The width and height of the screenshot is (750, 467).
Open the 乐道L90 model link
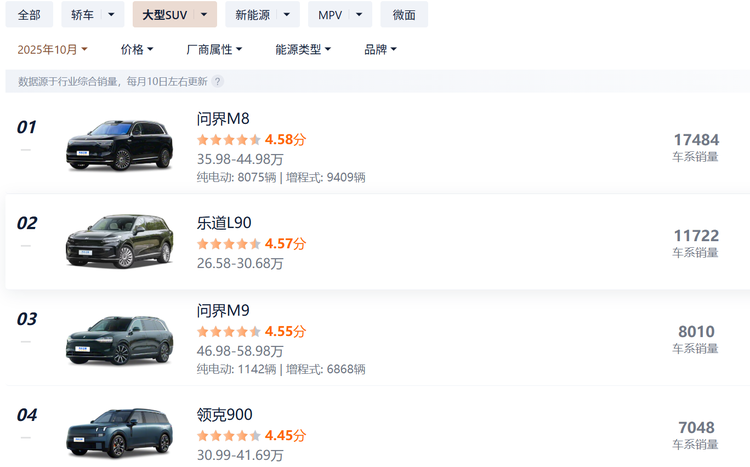[224, 223]
